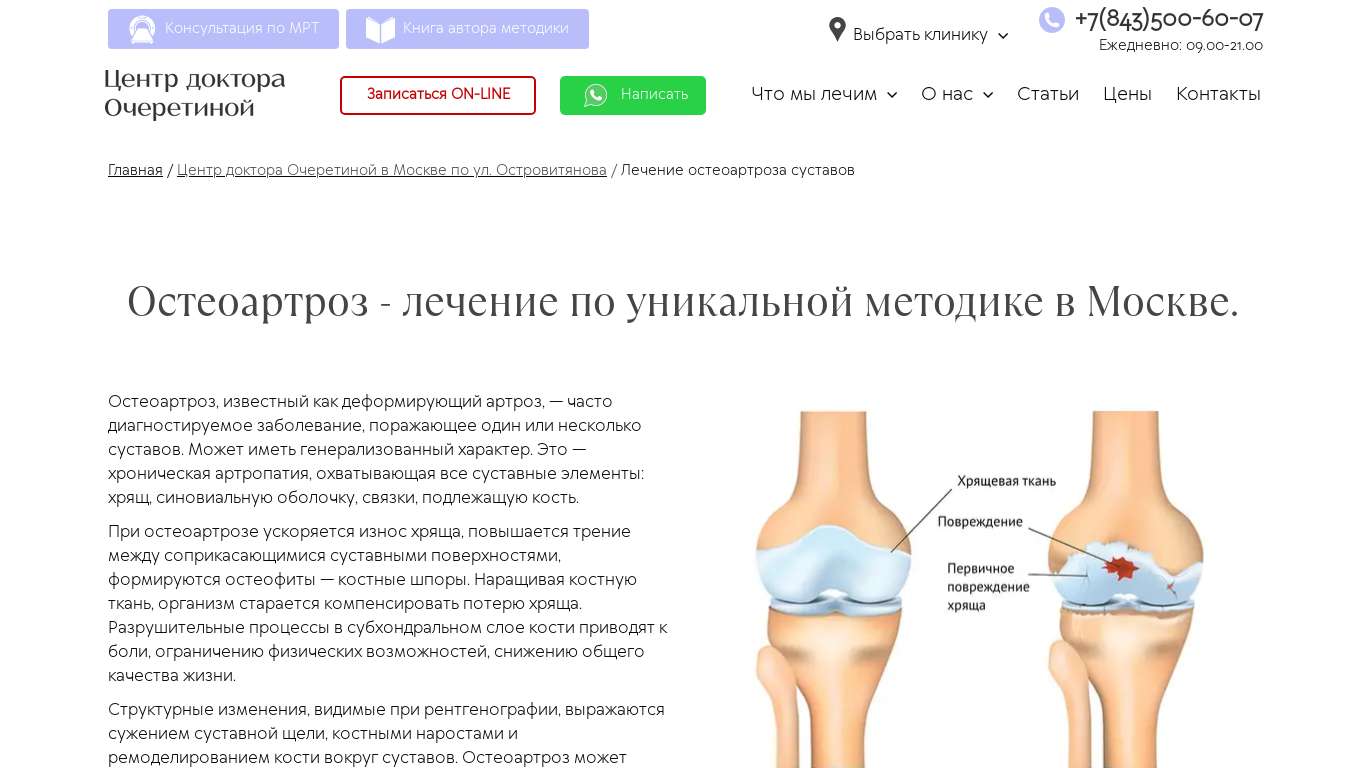Expand the Выбрать клинику chevron
This screenshot has width=1366, height=768.
pyautogui.click(x=1003, y=36)
